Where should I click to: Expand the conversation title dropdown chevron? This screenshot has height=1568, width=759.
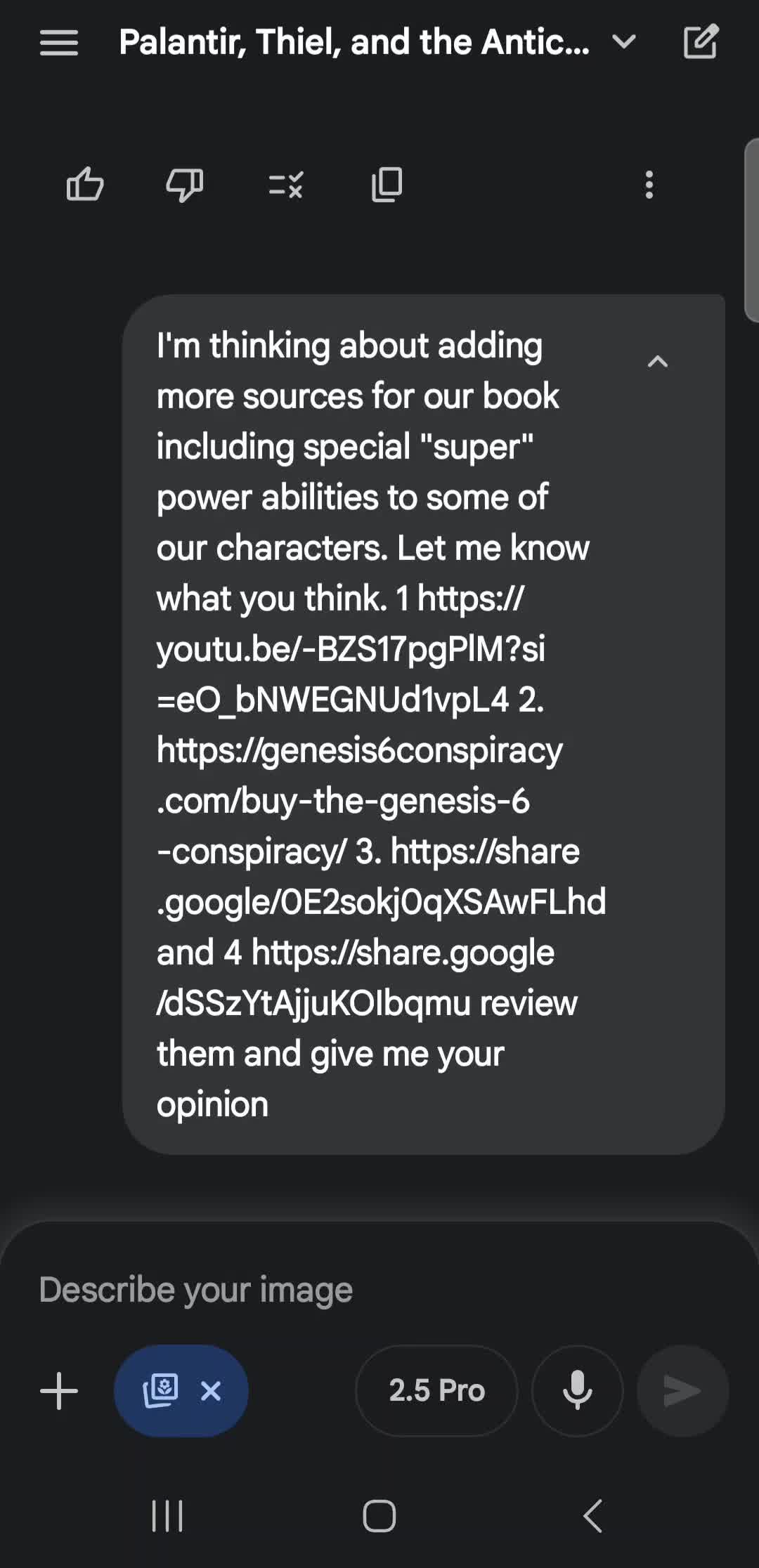click(624, 42)
